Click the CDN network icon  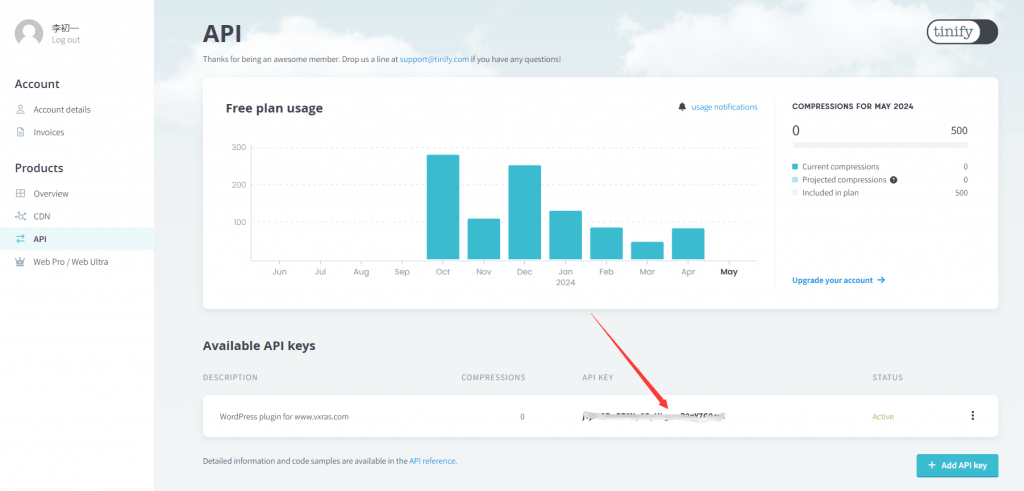point(21,216)
